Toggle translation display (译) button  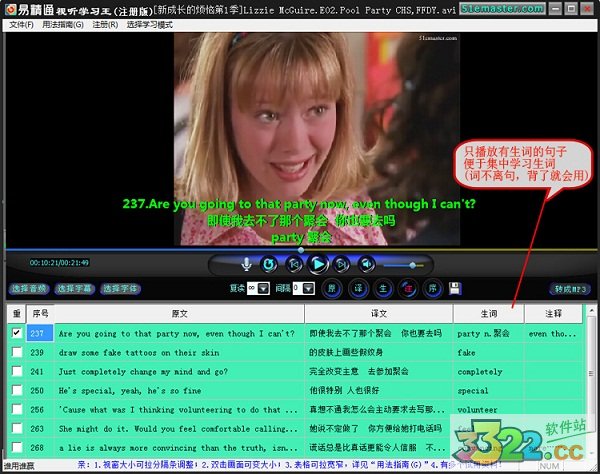click(358, 288)
